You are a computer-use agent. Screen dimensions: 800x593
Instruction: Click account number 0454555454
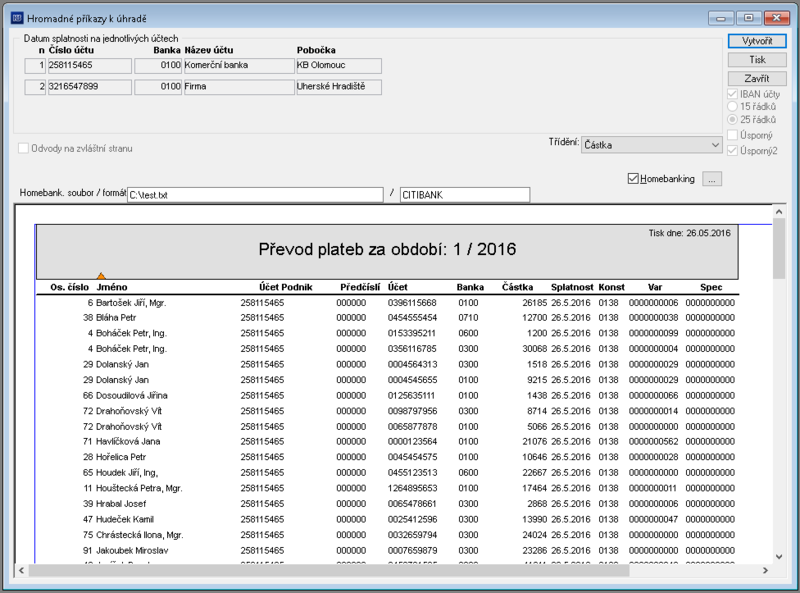412,317
